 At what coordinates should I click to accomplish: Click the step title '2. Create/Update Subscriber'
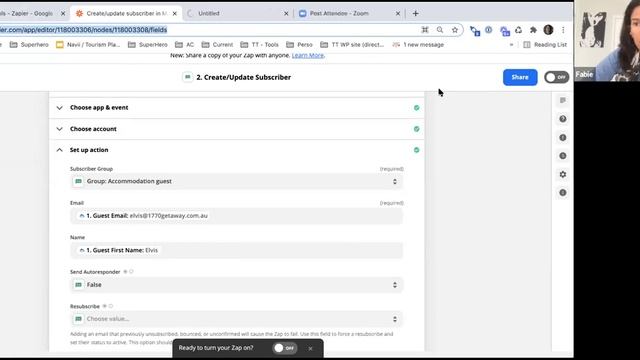244,77
